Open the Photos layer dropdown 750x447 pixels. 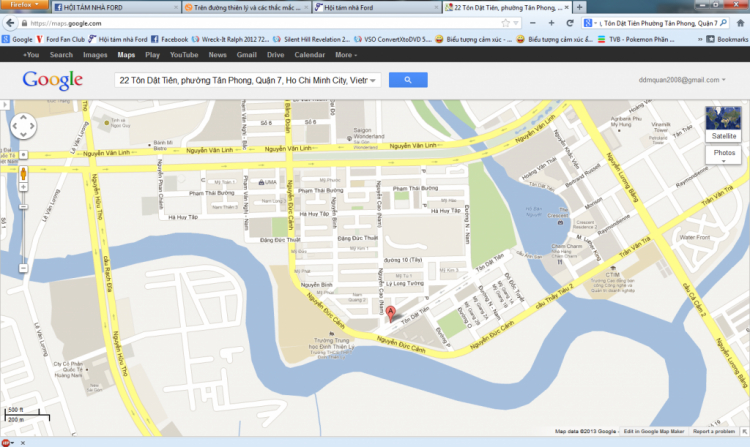[723, 156]
